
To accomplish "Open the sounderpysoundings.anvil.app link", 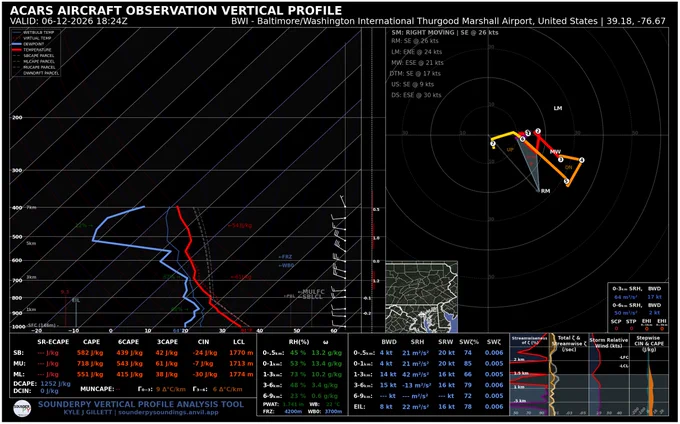I will pos(168,413).
